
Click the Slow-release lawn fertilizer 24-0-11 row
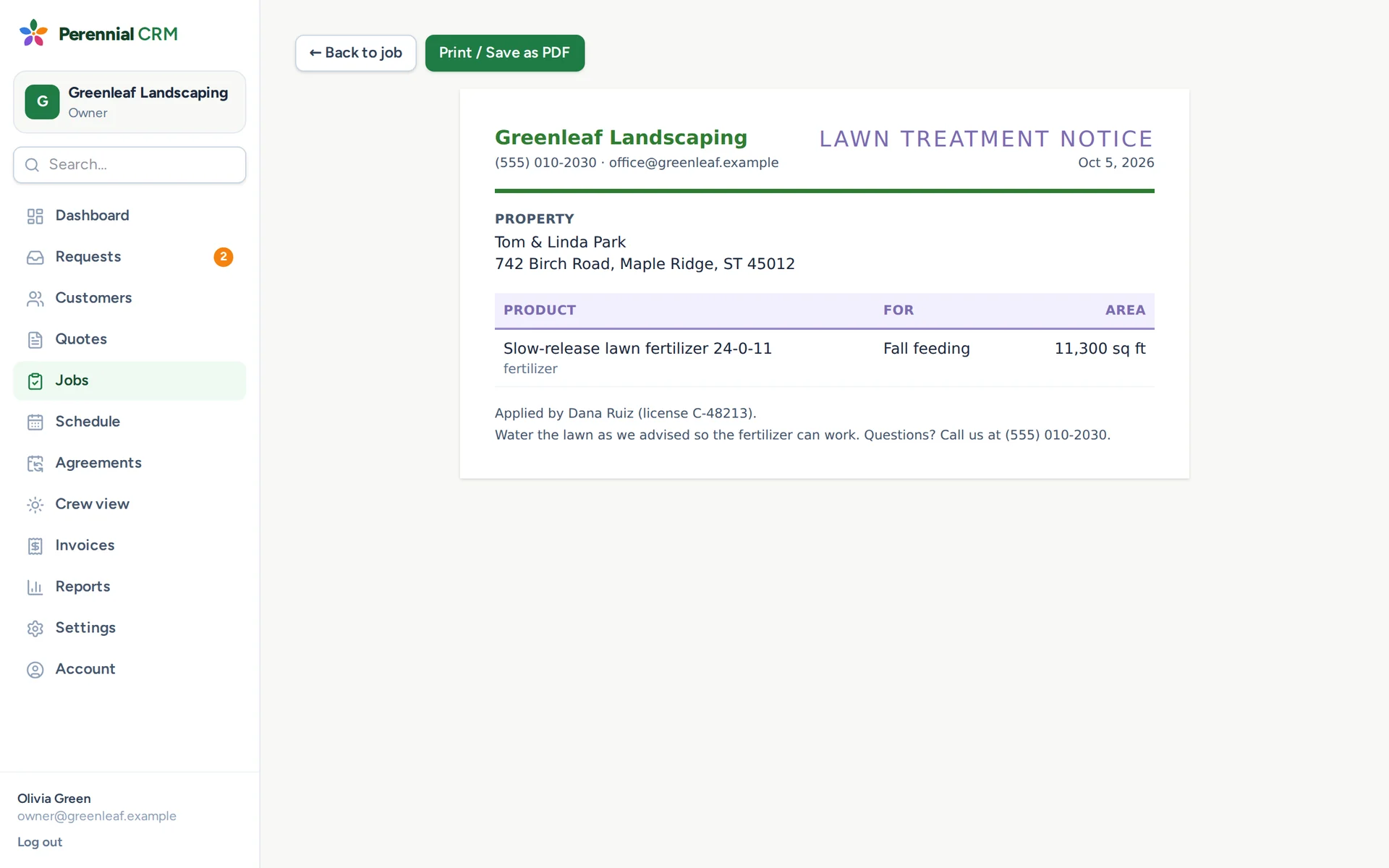(x=824, y=358)
